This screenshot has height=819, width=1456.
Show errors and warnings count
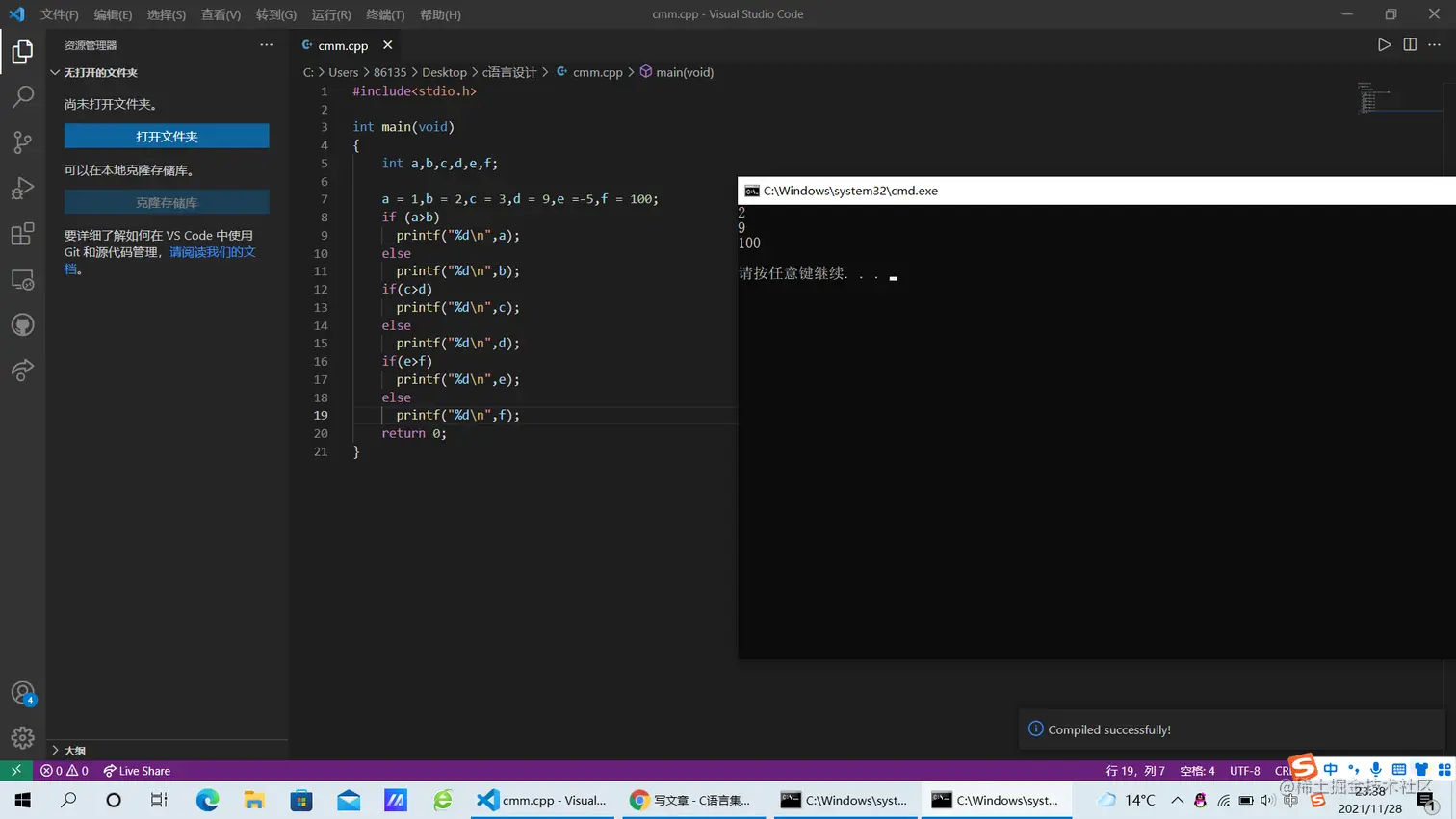[x=65, y=771]
